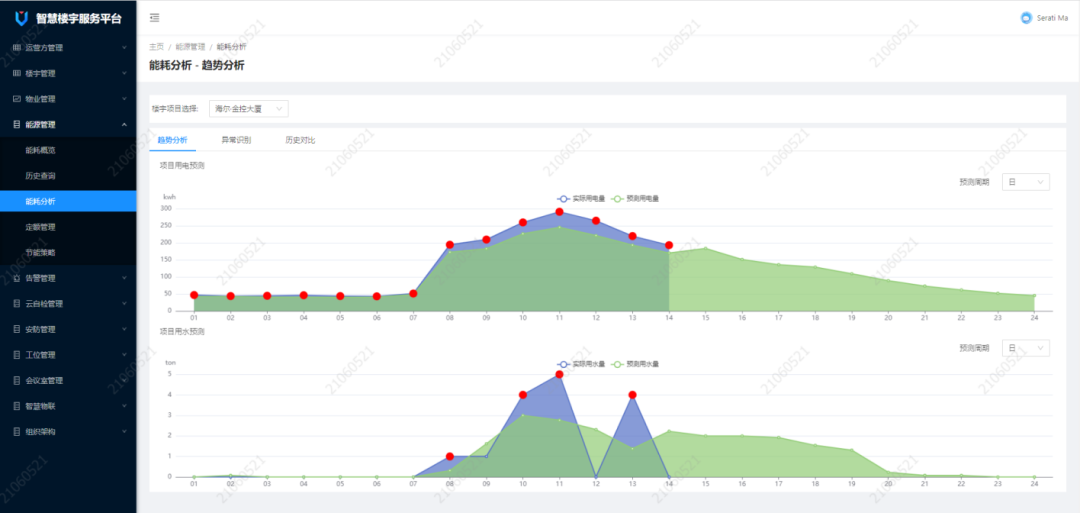1080x513 pixels.
Task: Click the sidebar collapse hamburger icon
Action: [153, 18]
